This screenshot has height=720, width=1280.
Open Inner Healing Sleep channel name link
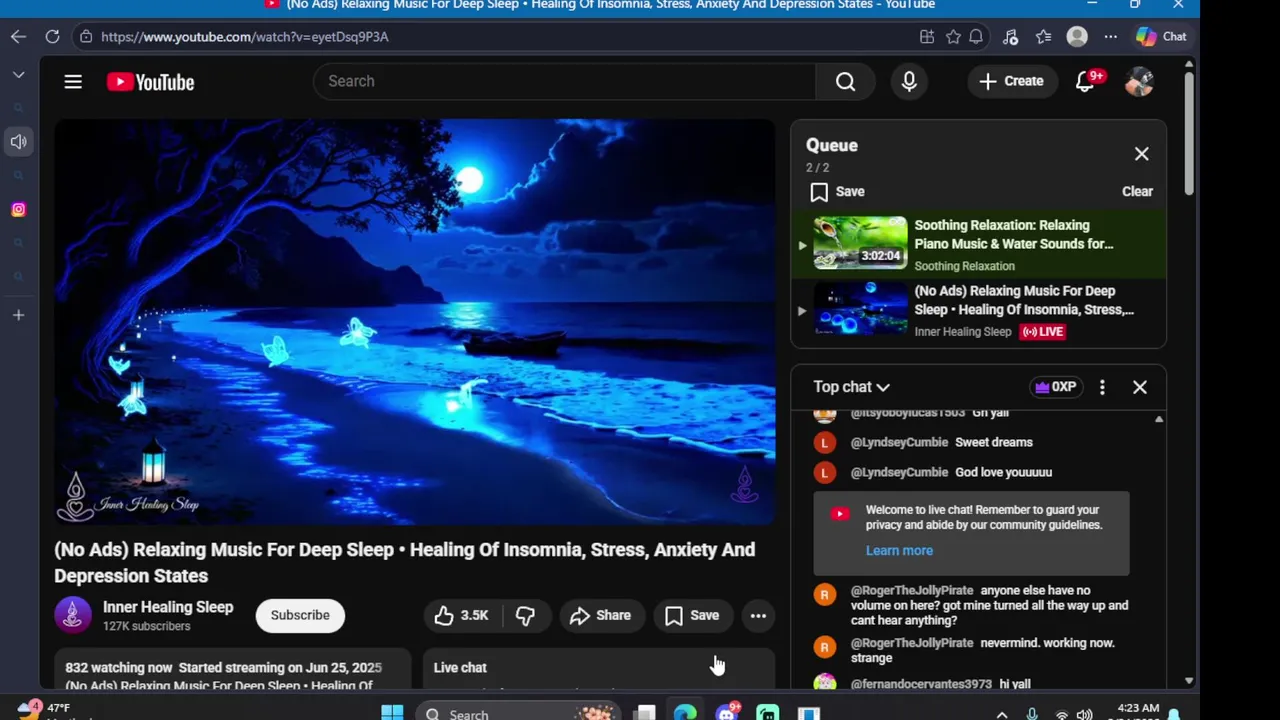click(168, 607)
